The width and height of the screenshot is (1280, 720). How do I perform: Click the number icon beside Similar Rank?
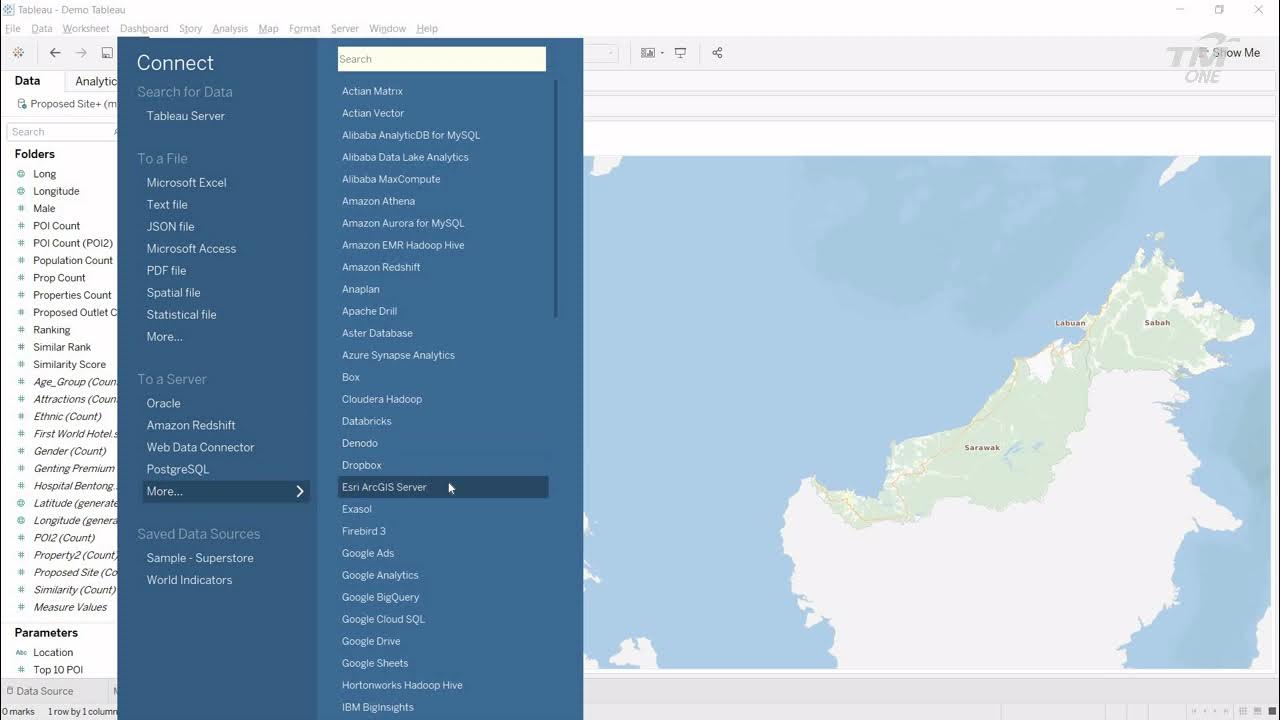point(21,347)
